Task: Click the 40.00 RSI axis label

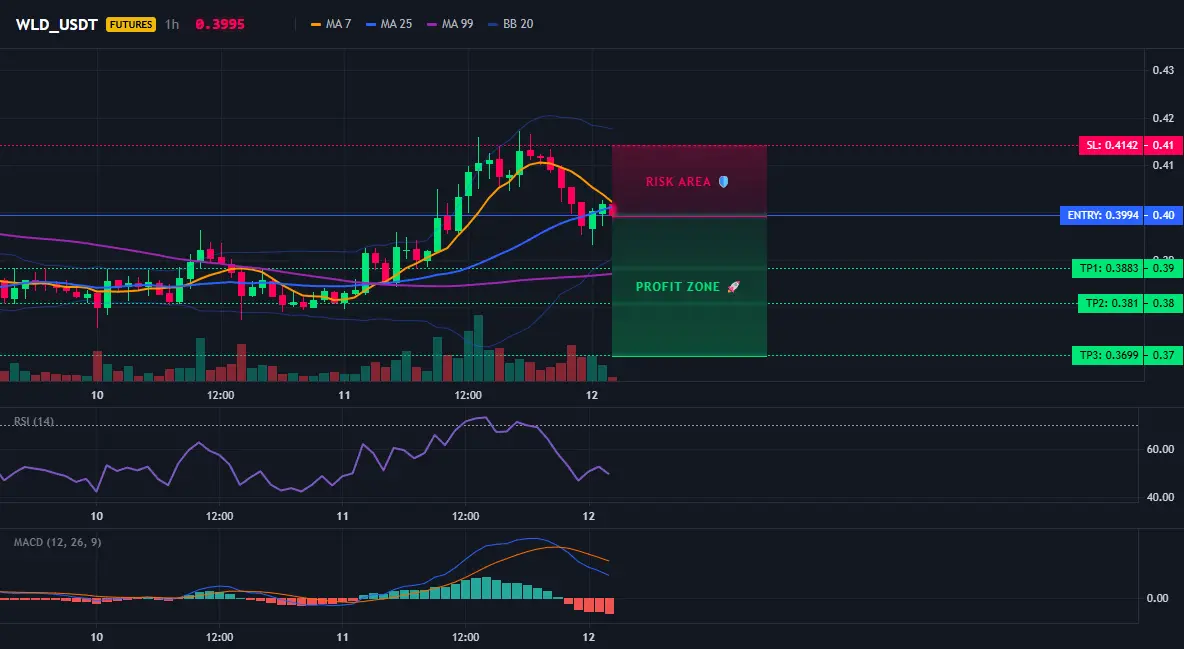Action: tap(1160, 497)
